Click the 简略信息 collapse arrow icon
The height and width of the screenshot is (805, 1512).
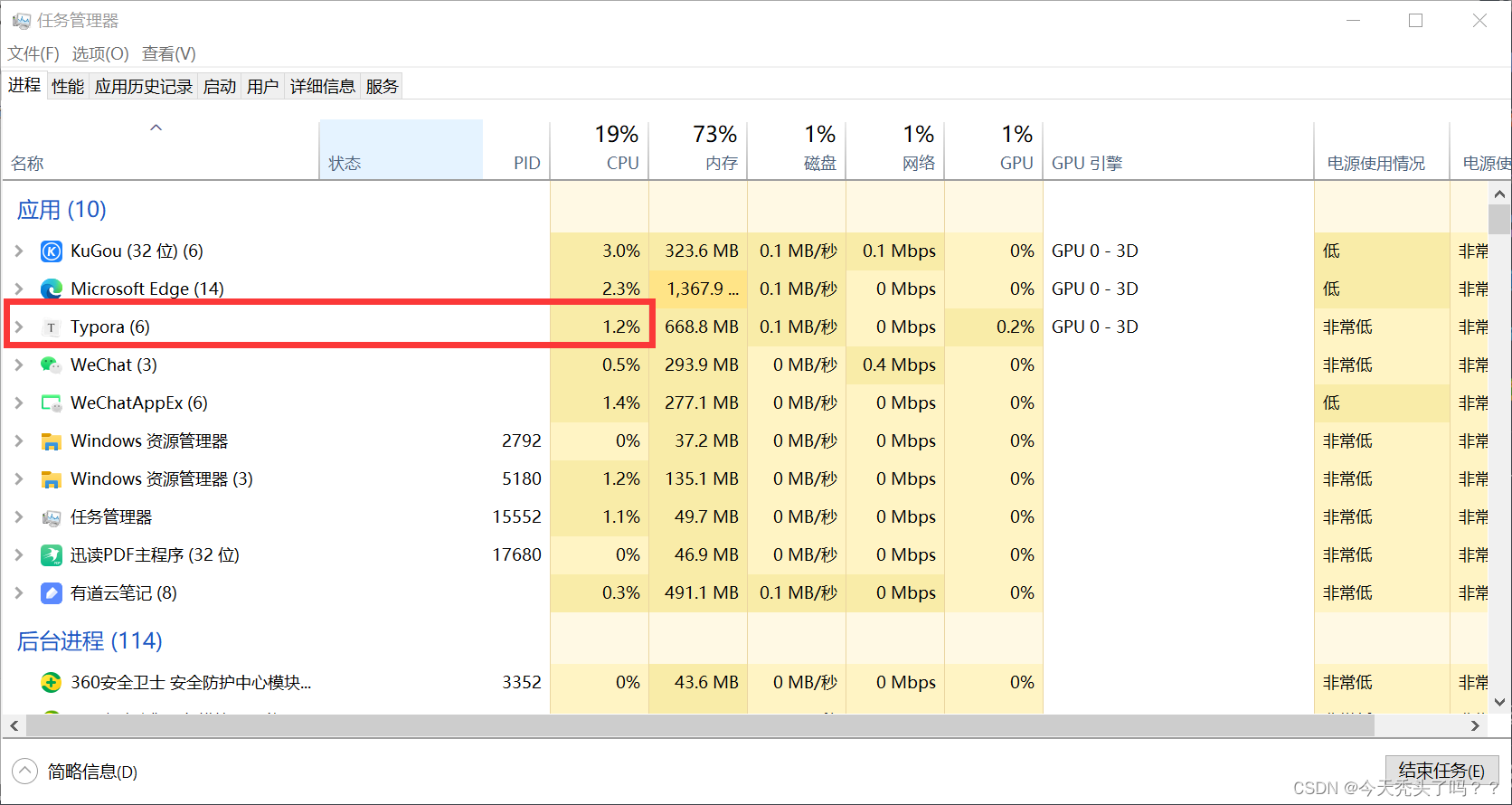[24, 772]
